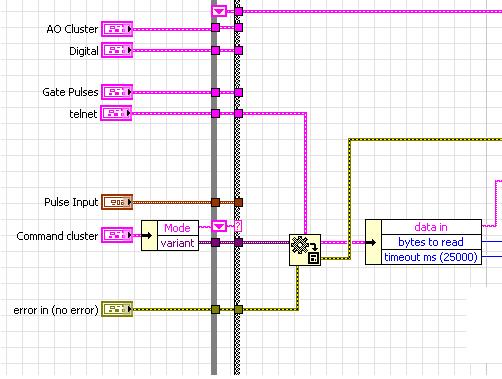
Task: Open the Mode enum dropdown on case structure
Action: click(219, 227)
